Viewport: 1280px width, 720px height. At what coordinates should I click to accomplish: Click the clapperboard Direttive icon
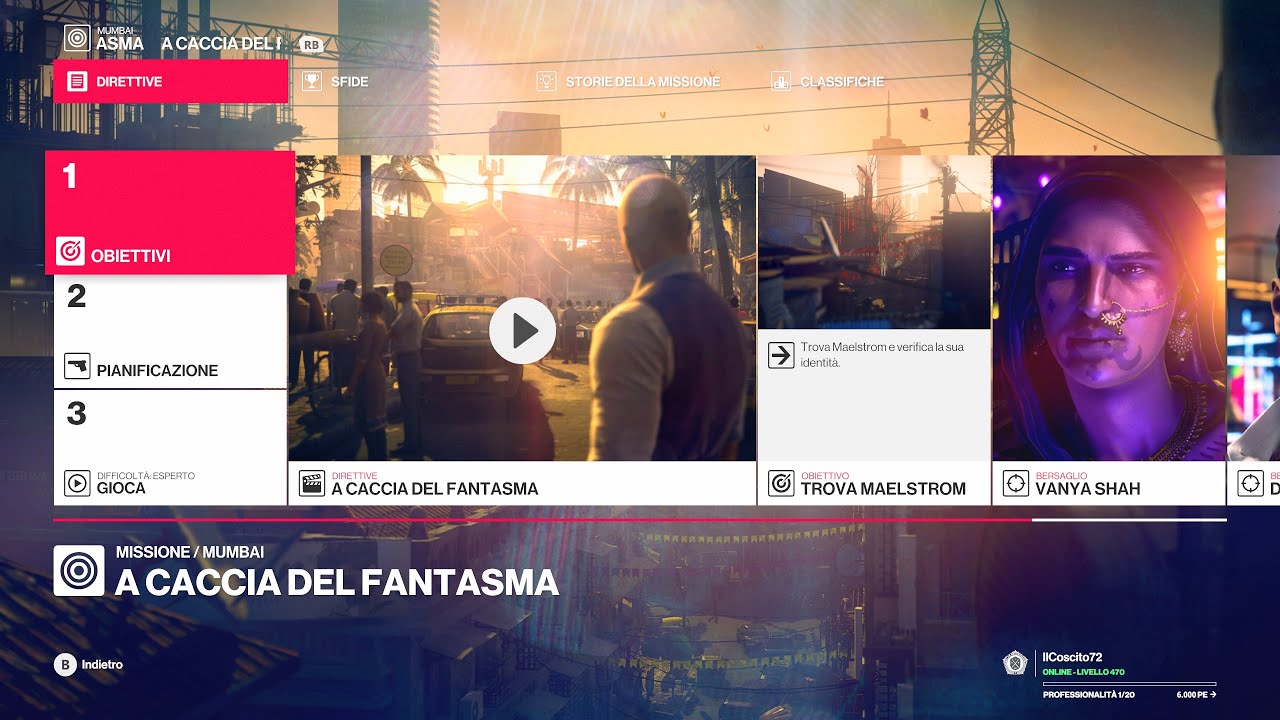coord(312,484)
